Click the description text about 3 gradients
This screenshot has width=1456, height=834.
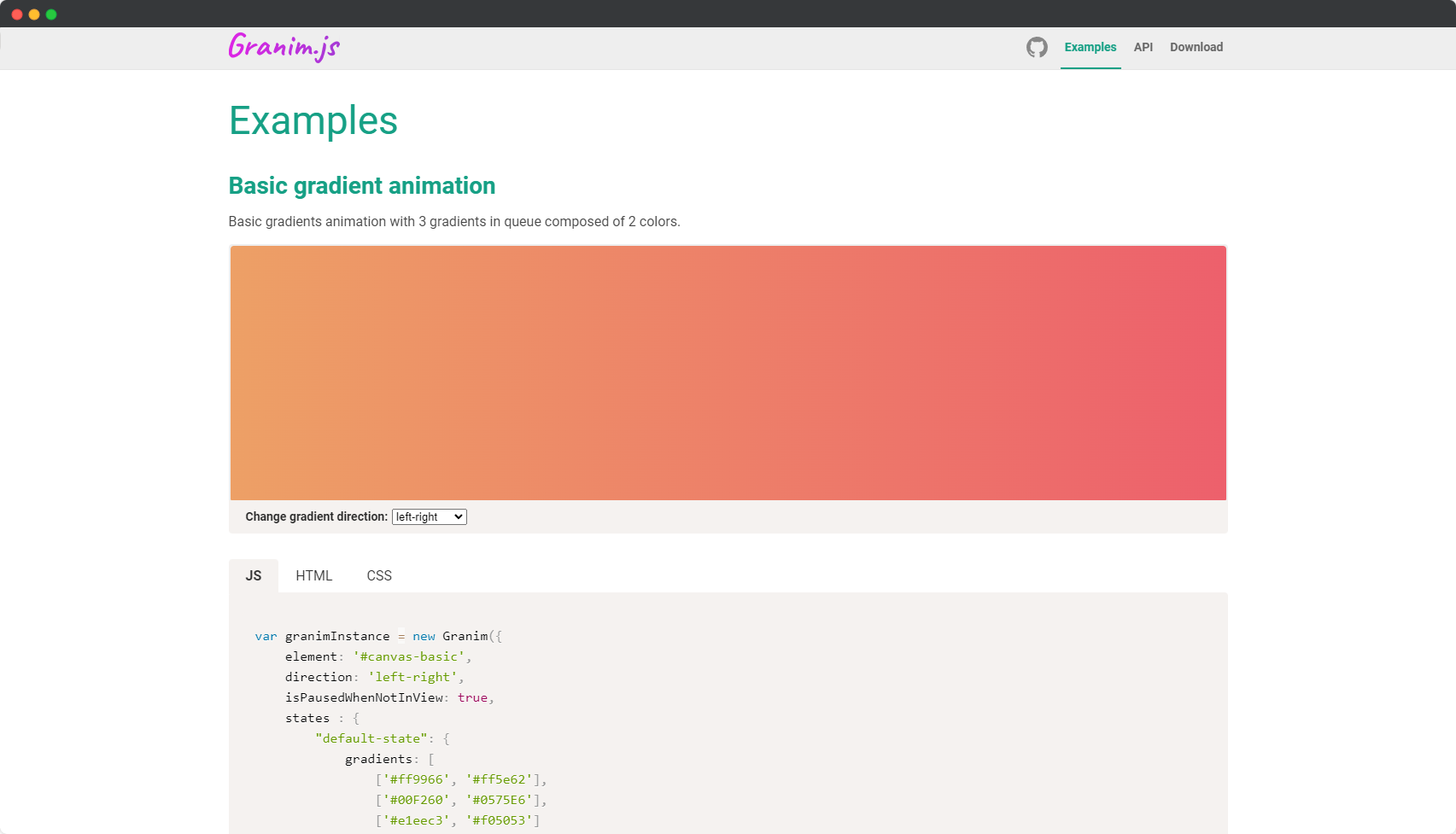click(454, 222)
